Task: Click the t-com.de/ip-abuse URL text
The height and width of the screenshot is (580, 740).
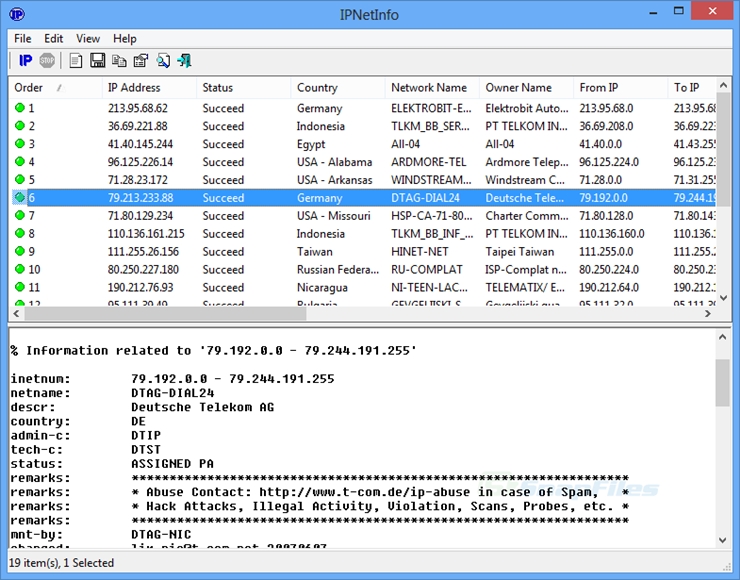Action: pos(364,492)
